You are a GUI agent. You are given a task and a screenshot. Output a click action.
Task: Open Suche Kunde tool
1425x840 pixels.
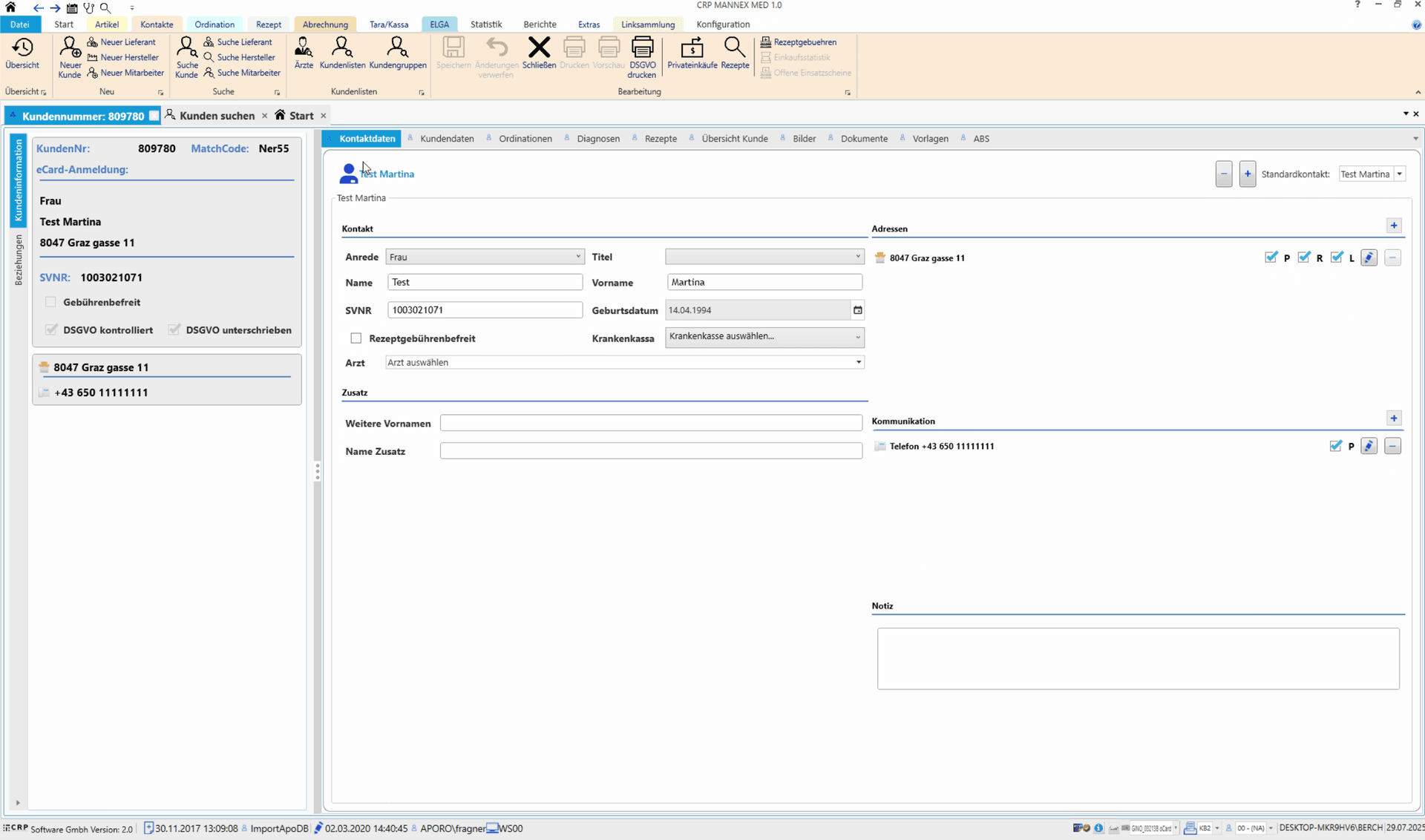tap(186, 57)
